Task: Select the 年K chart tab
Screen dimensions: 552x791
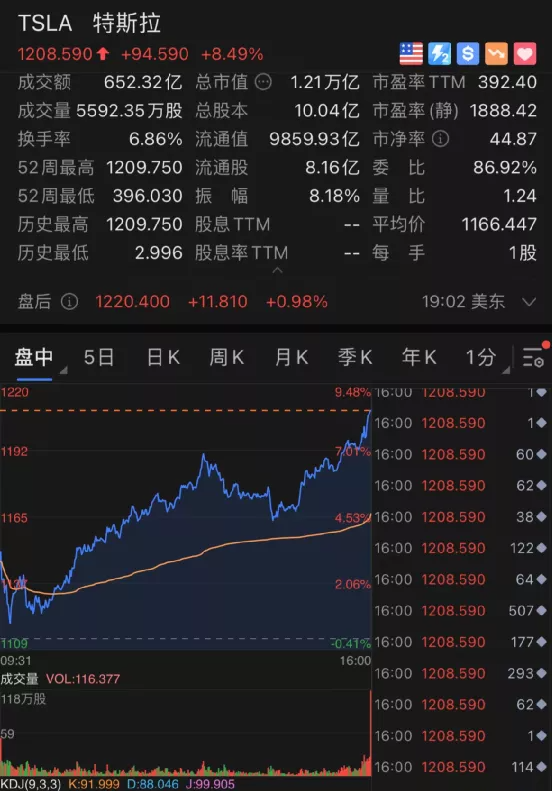Action: click(x=419, y=358)
